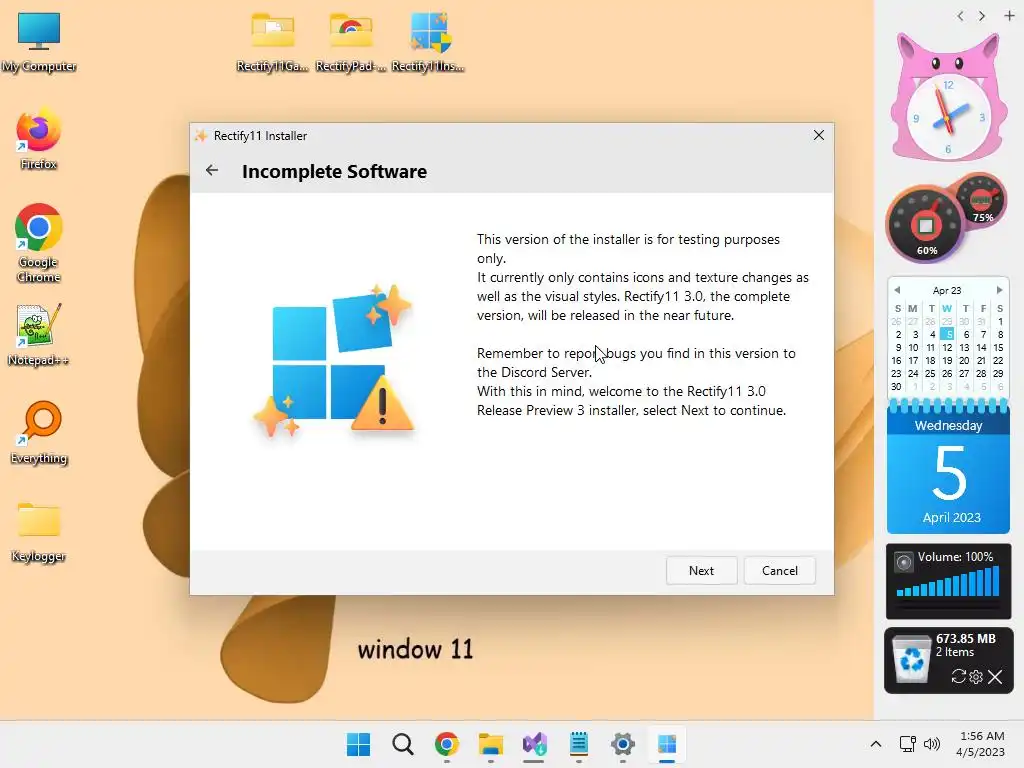Click the highlighted date 5 in calendar
Image resolution: width=1024 pixels, height=768 pixels.
[948, 334]
